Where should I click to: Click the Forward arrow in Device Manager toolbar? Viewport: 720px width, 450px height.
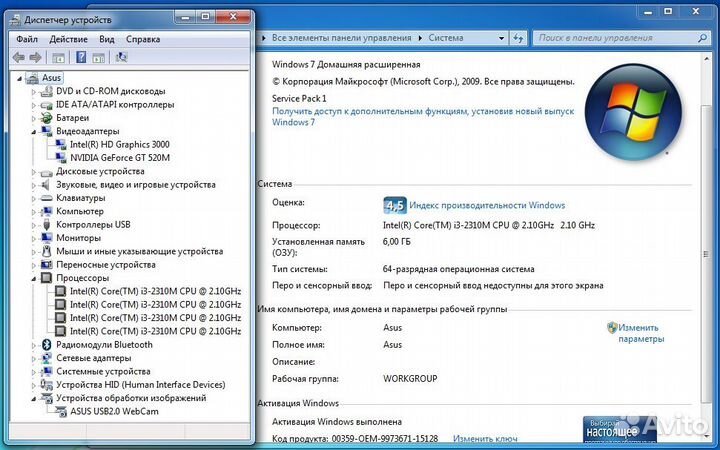pos(35,58)
